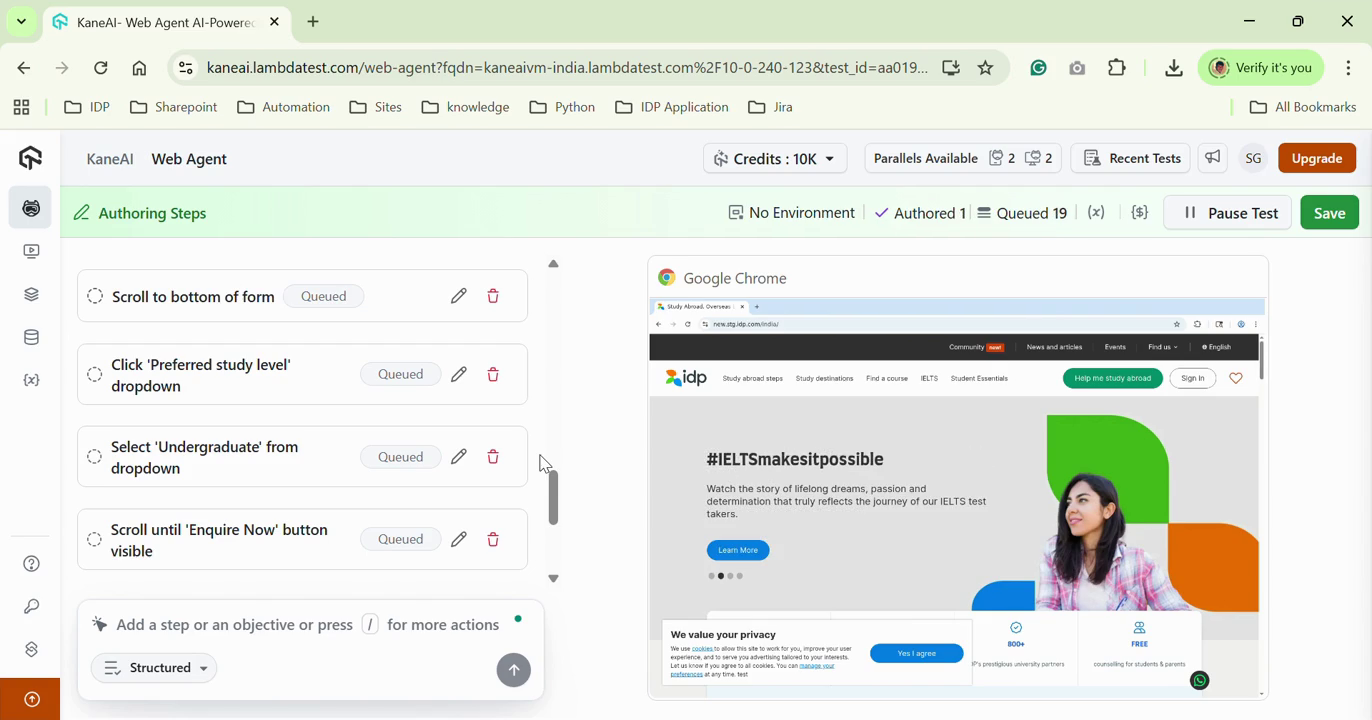Open the Sharepoint bookmarks folder
The height and width of the screenshot is (720, 1372).
point(174,107)
